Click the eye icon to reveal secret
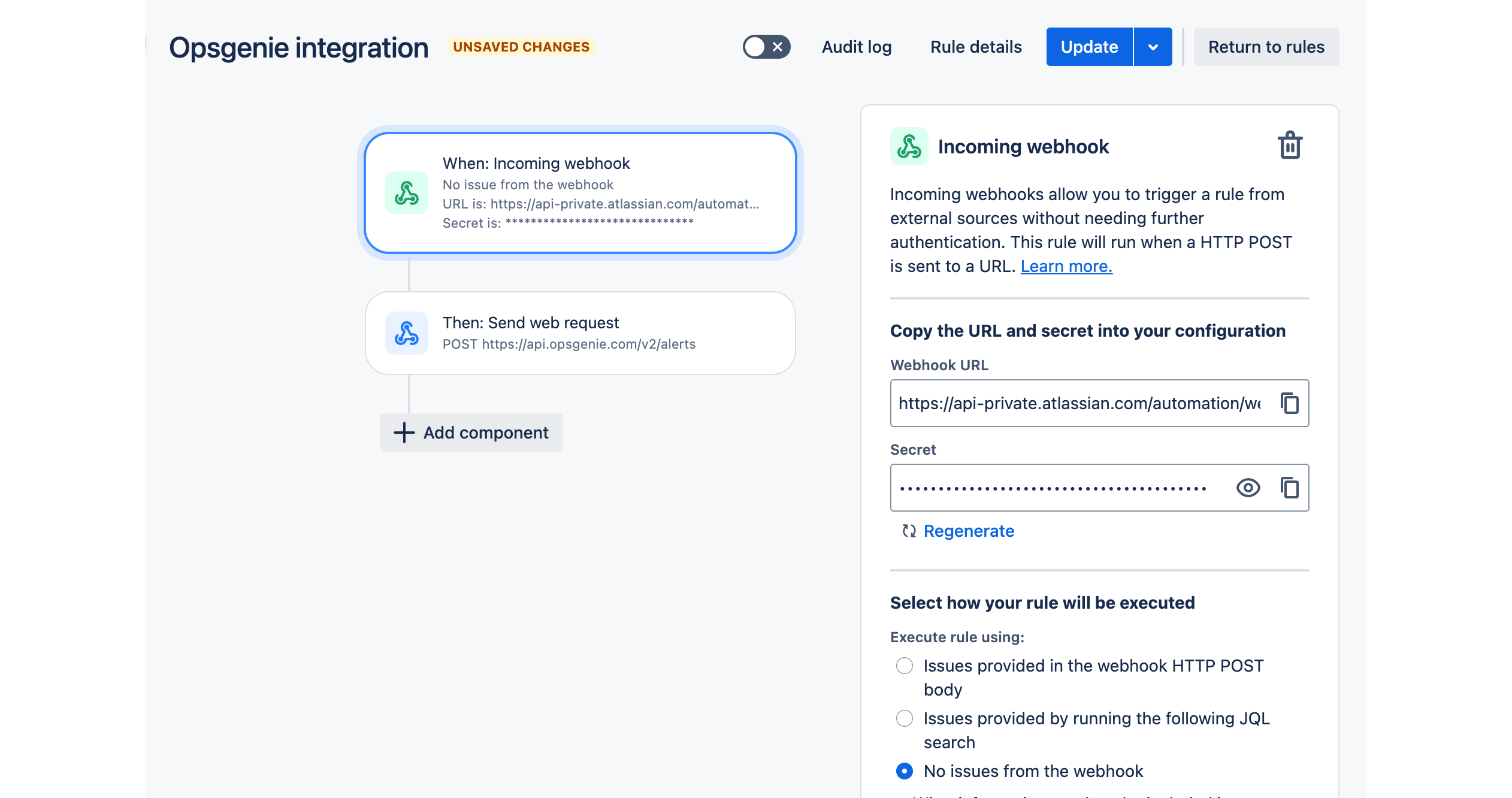 pos(1248,487)
